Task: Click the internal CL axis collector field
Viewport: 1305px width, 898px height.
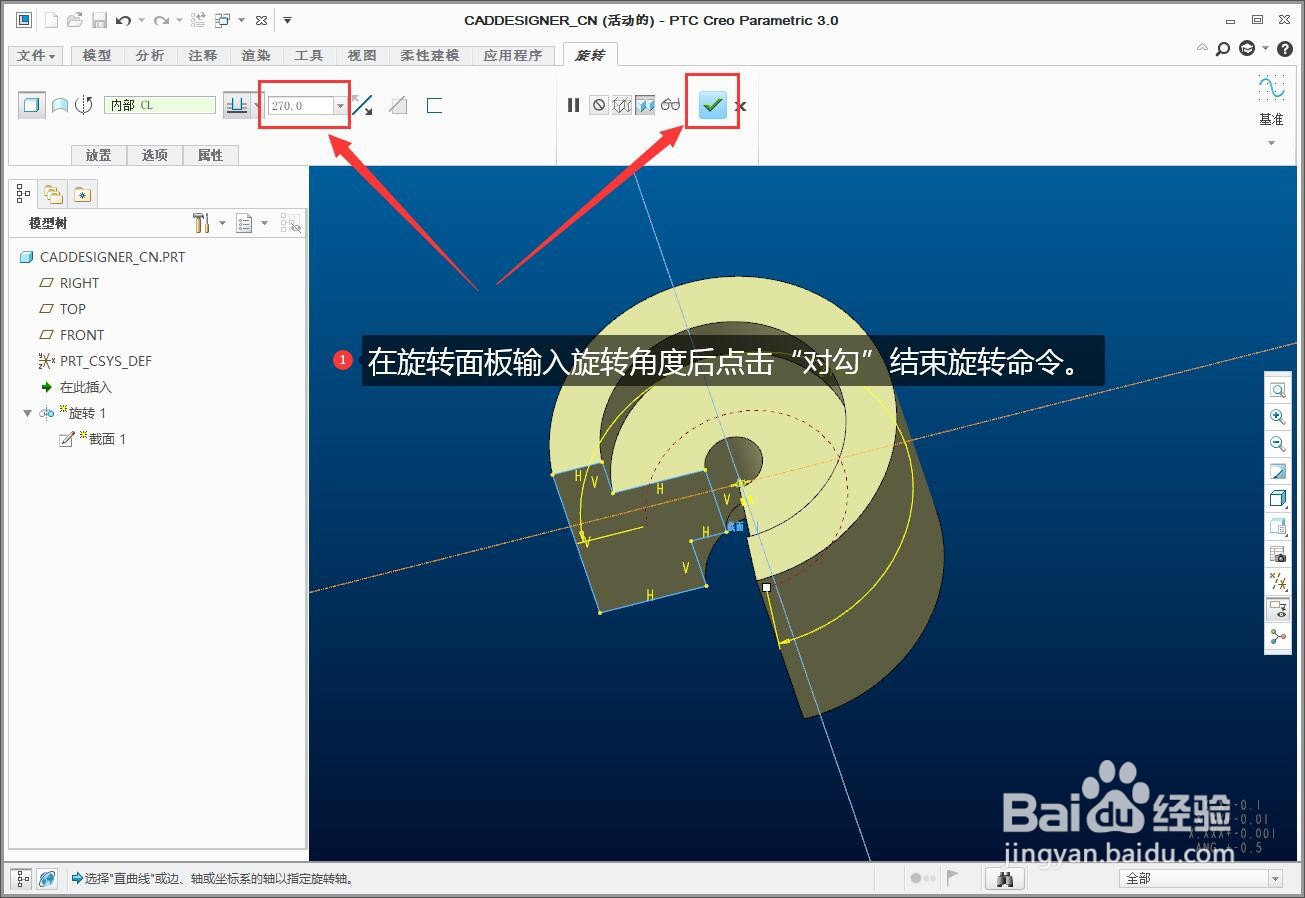Action: point(160,105)
